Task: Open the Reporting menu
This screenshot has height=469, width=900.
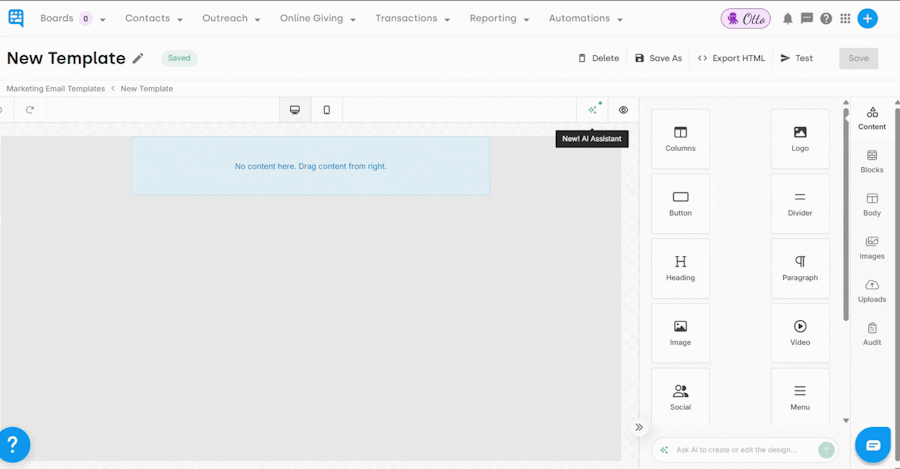Action: 493,18
